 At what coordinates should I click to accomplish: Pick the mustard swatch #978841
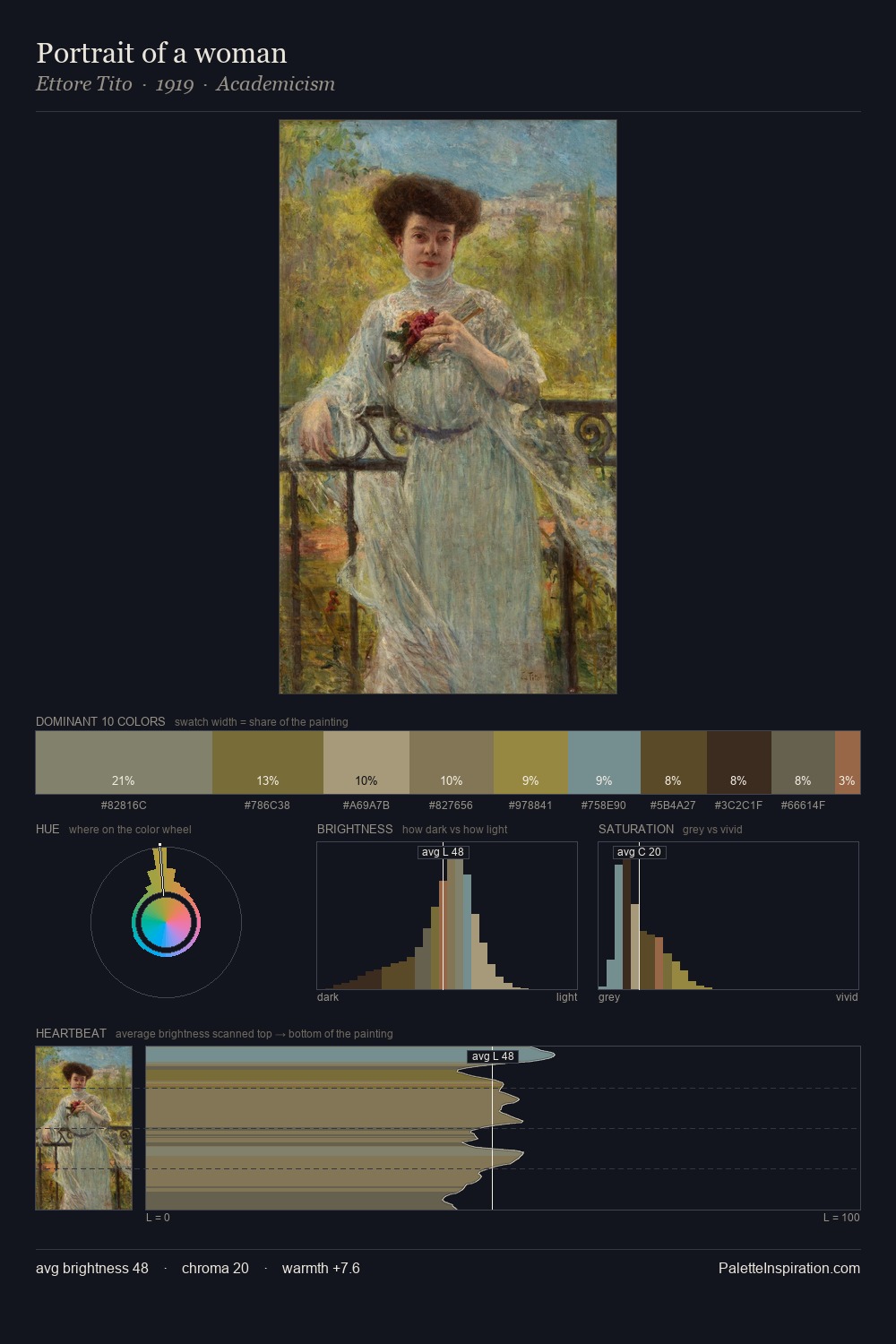tap(530, 762)
